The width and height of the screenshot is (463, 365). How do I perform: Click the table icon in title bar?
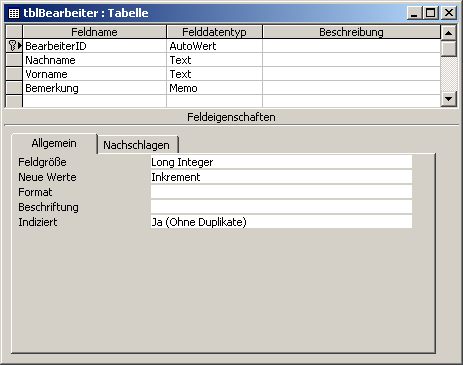pyautogui.click(x=14, y=13)
